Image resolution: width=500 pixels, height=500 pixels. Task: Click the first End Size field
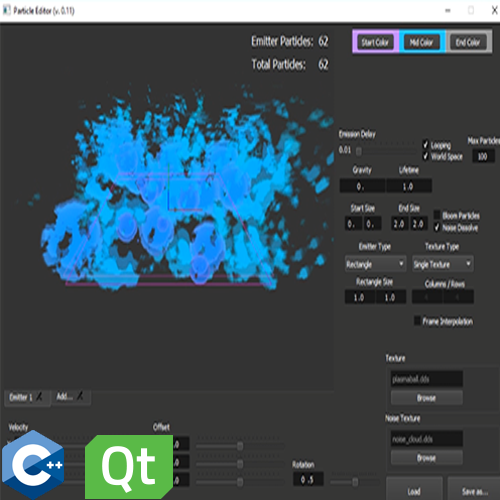(400, 223)
